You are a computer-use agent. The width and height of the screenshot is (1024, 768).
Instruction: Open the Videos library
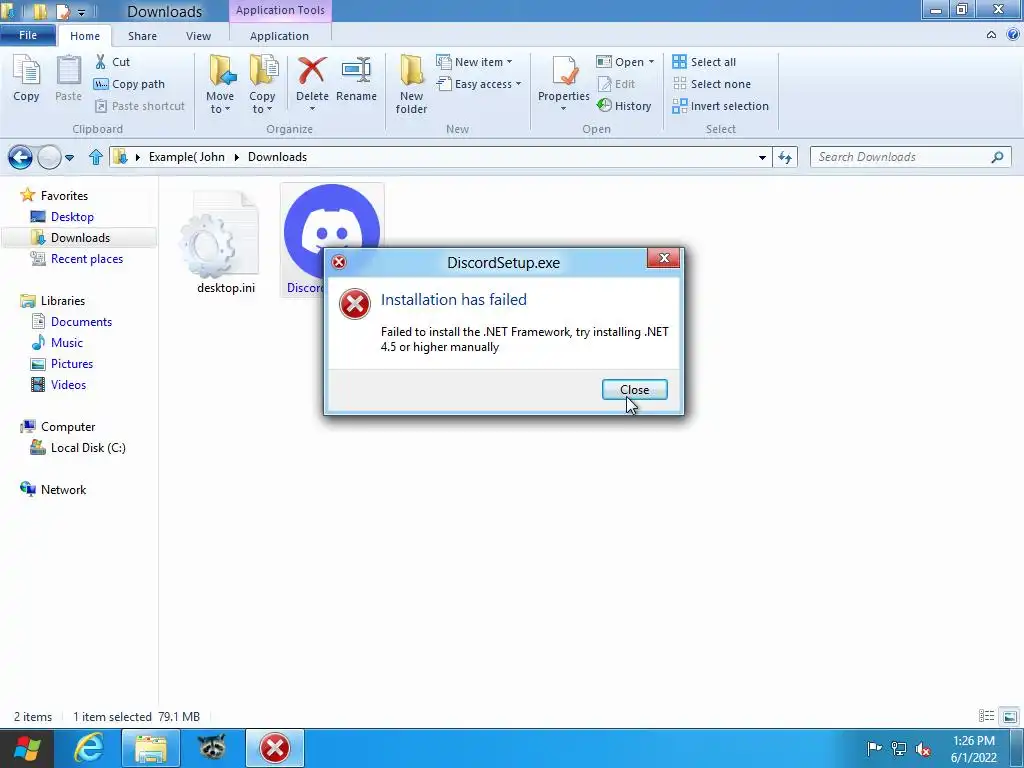coord(68,385)
